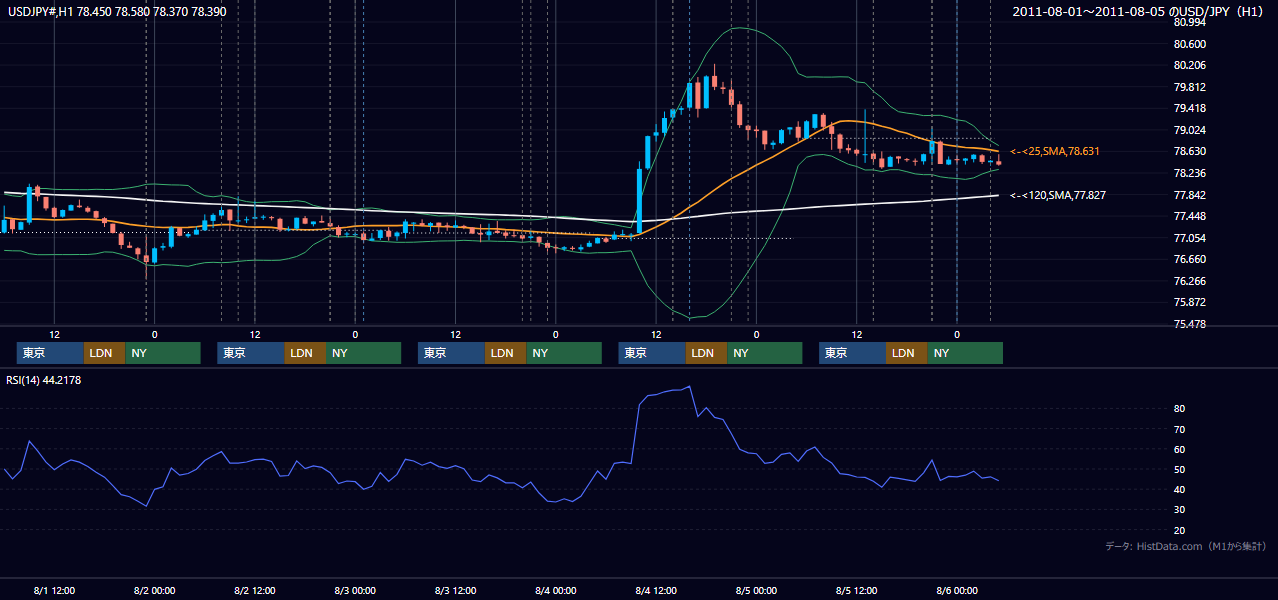Click the RSI scale value 70
The image size is (1278, 600).
[1179, 429]
